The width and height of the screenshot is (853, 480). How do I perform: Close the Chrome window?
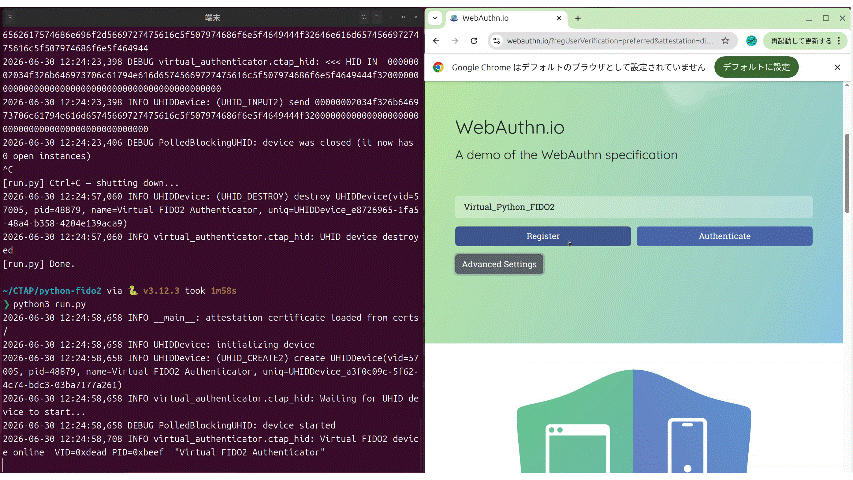(x=843, y=19)
